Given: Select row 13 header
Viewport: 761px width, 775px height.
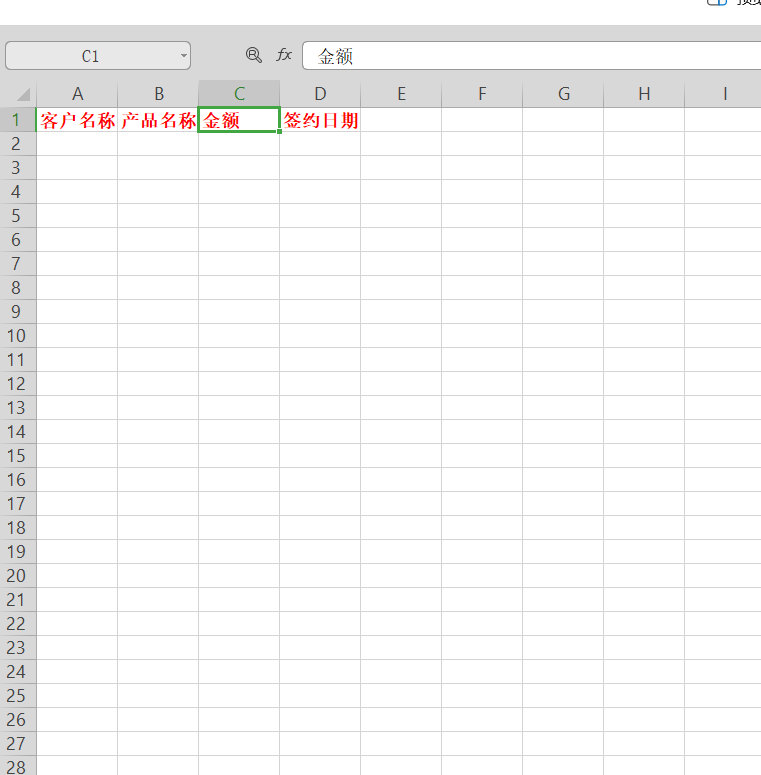Looking at the screenshot, I should coord(18,408).
